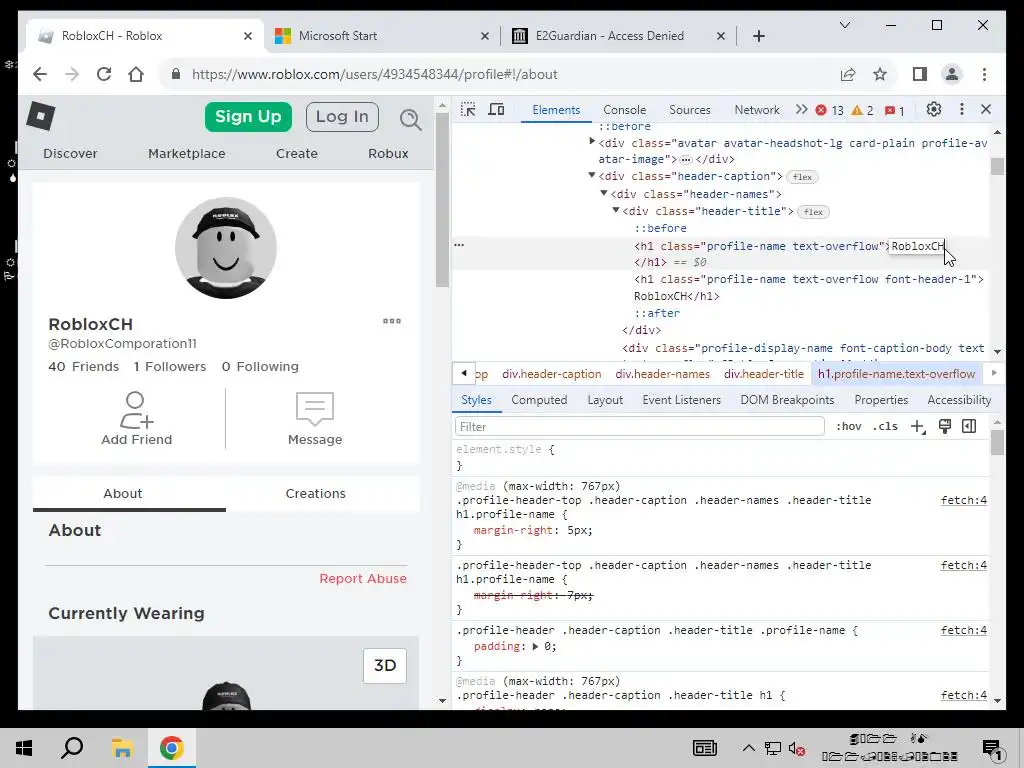Bookmark this tab with the star
Screen dimensions: 1024x768
pos(880,74)
